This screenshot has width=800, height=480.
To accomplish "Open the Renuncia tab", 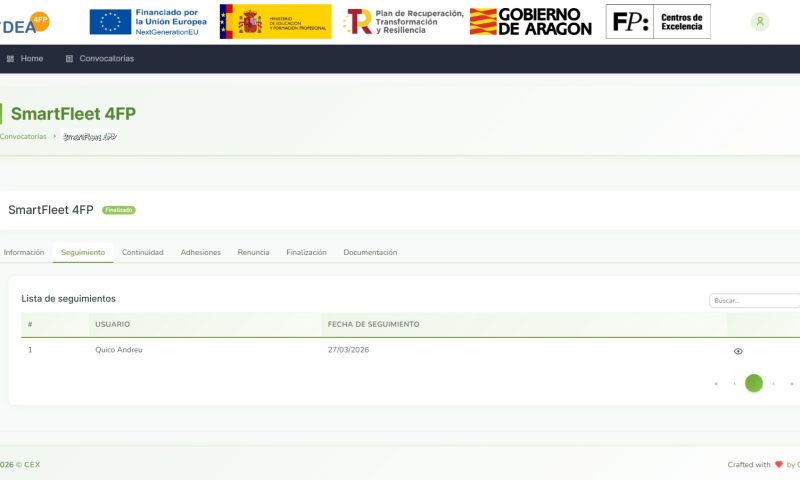I will 254,252.
